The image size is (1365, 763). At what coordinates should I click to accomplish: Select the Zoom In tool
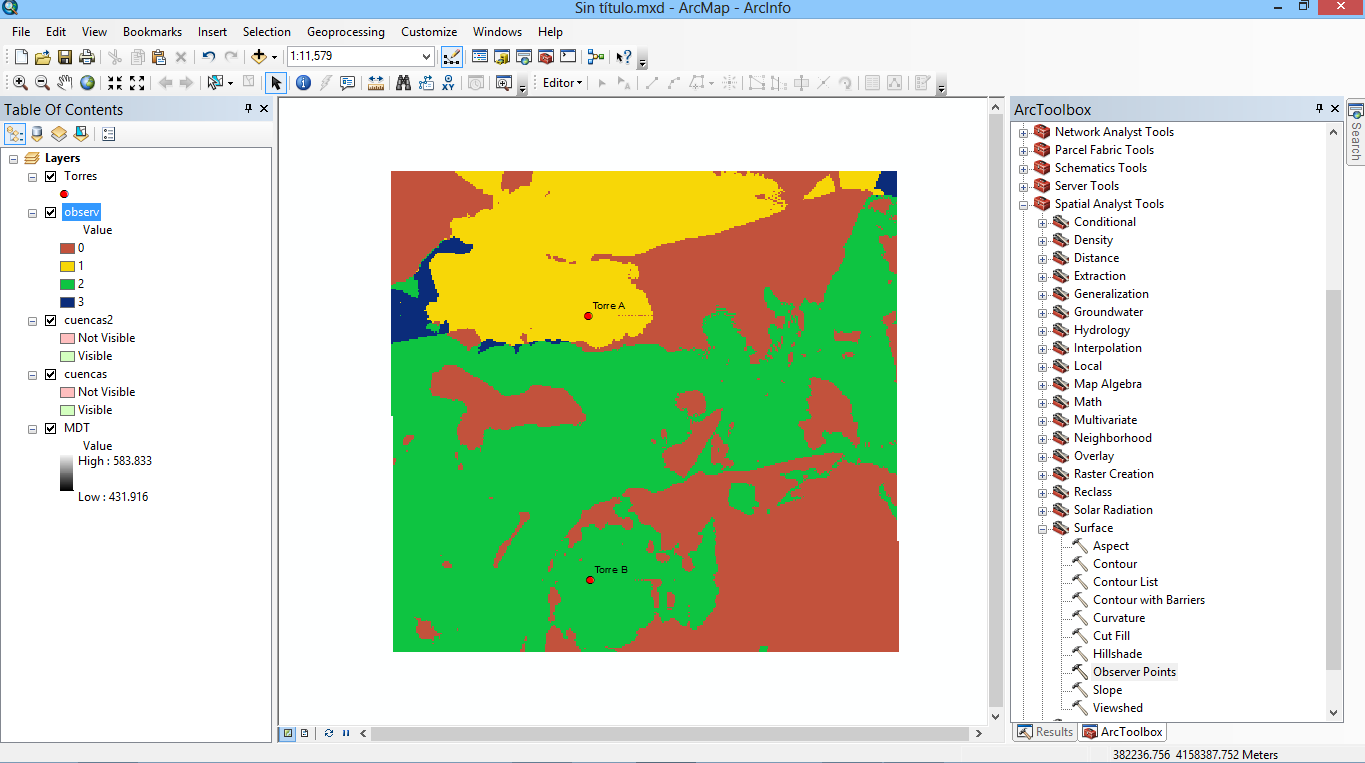(x=20, y=83)
